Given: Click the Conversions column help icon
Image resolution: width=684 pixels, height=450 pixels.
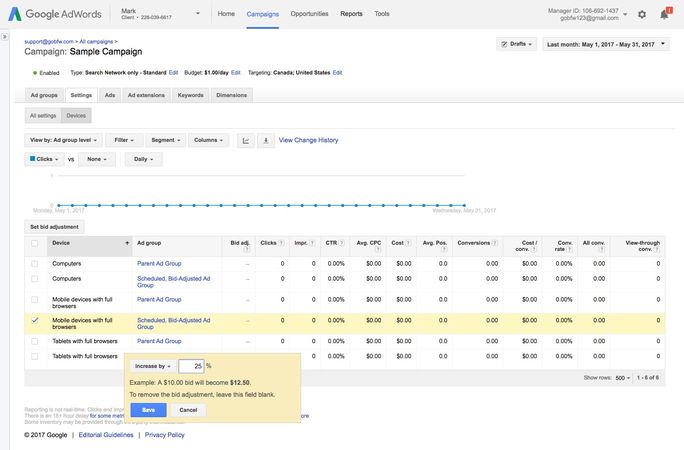Looking at the screenshot, I should click(x=495, y=243).
